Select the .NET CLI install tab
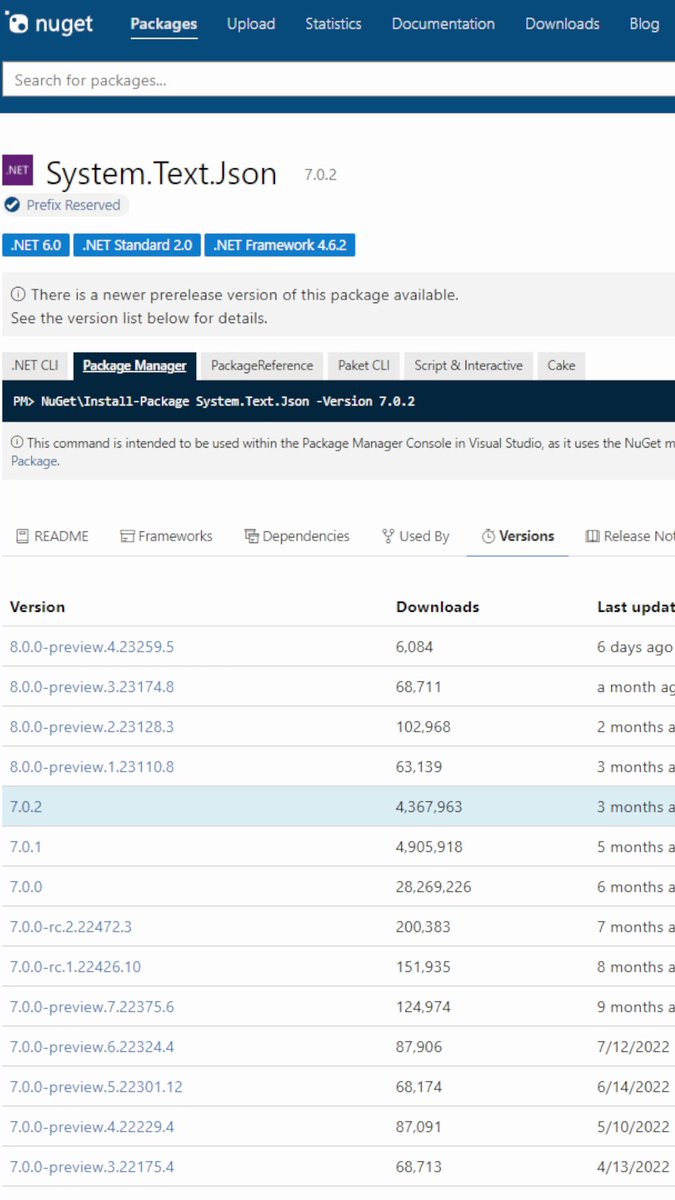This screenshot has height=1200, width=675. pyautogui.click(x=35, y=366)
